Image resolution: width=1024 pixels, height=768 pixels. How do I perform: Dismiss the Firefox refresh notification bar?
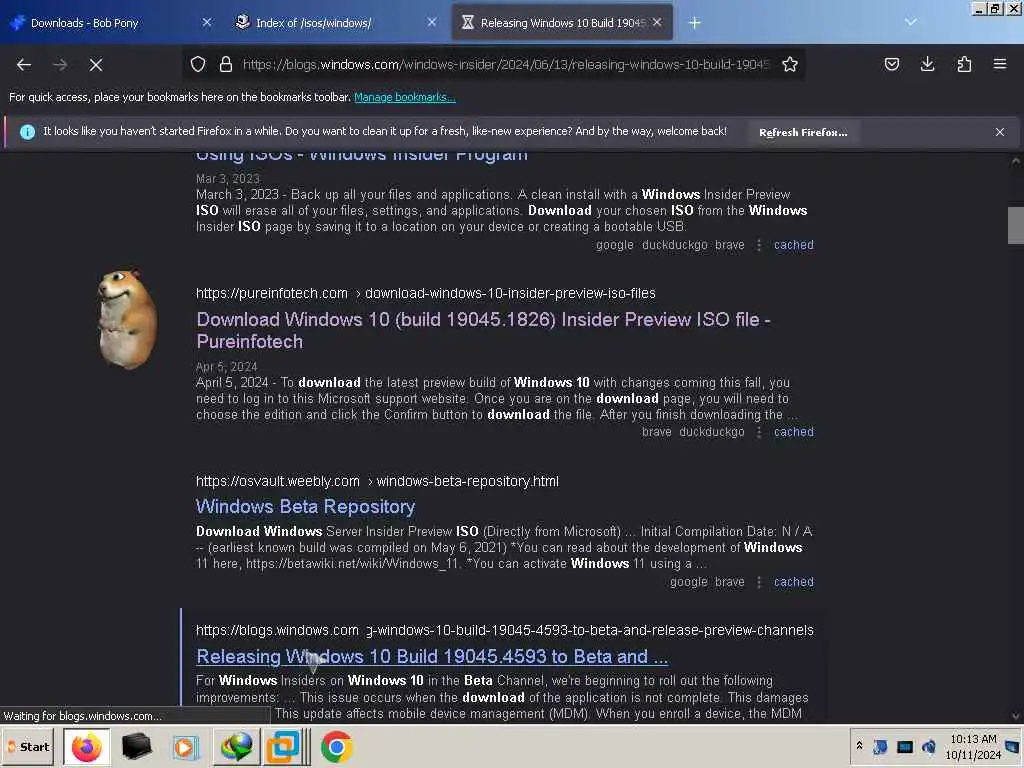[x=999, y=132]
